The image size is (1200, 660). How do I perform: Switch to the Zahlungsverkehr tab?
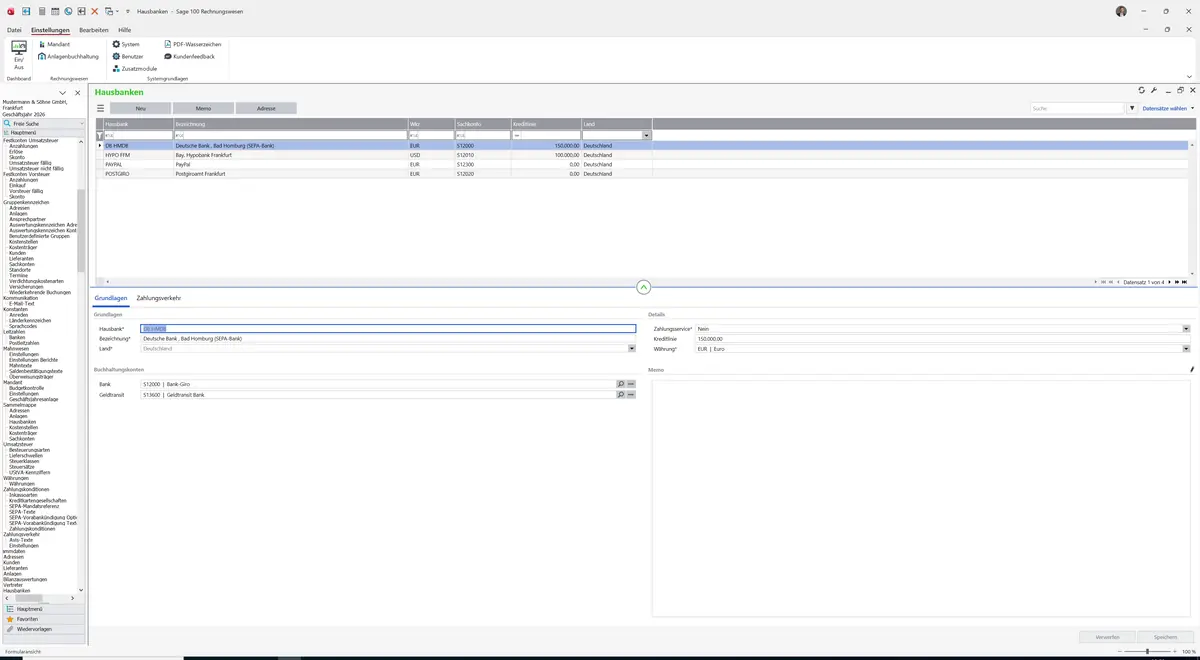[158, 298]
